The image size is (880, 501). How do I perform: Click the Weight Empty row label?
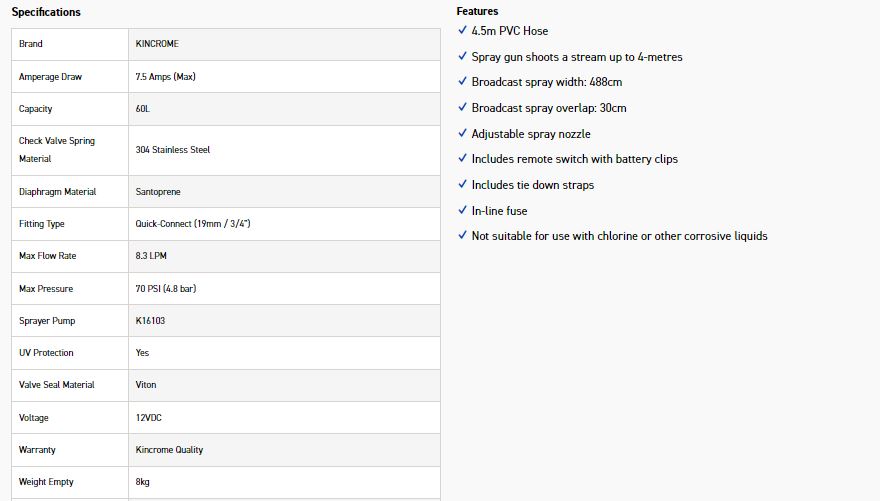(x=46, y=482)
